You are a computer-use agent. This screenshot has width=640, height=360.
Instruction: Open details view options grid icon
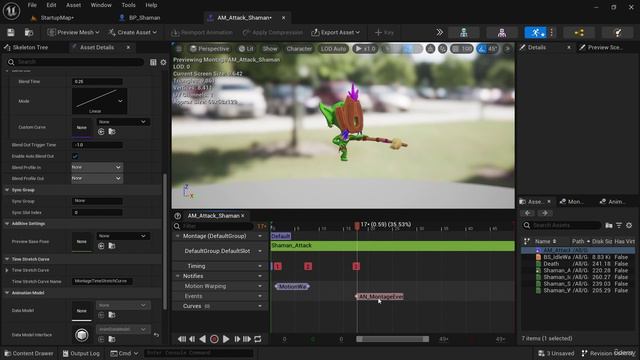(153, 62)
